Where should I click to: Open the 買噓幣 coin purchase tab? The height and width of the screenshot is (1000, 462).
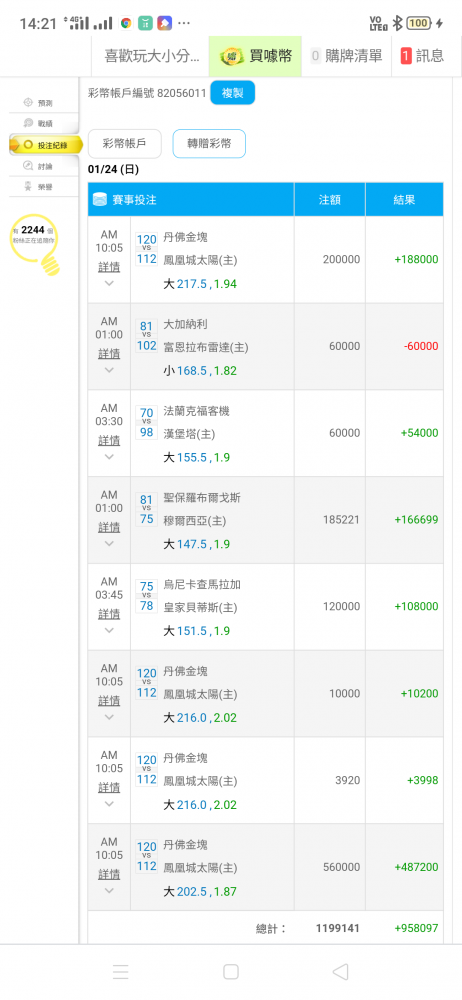point(255,56)
